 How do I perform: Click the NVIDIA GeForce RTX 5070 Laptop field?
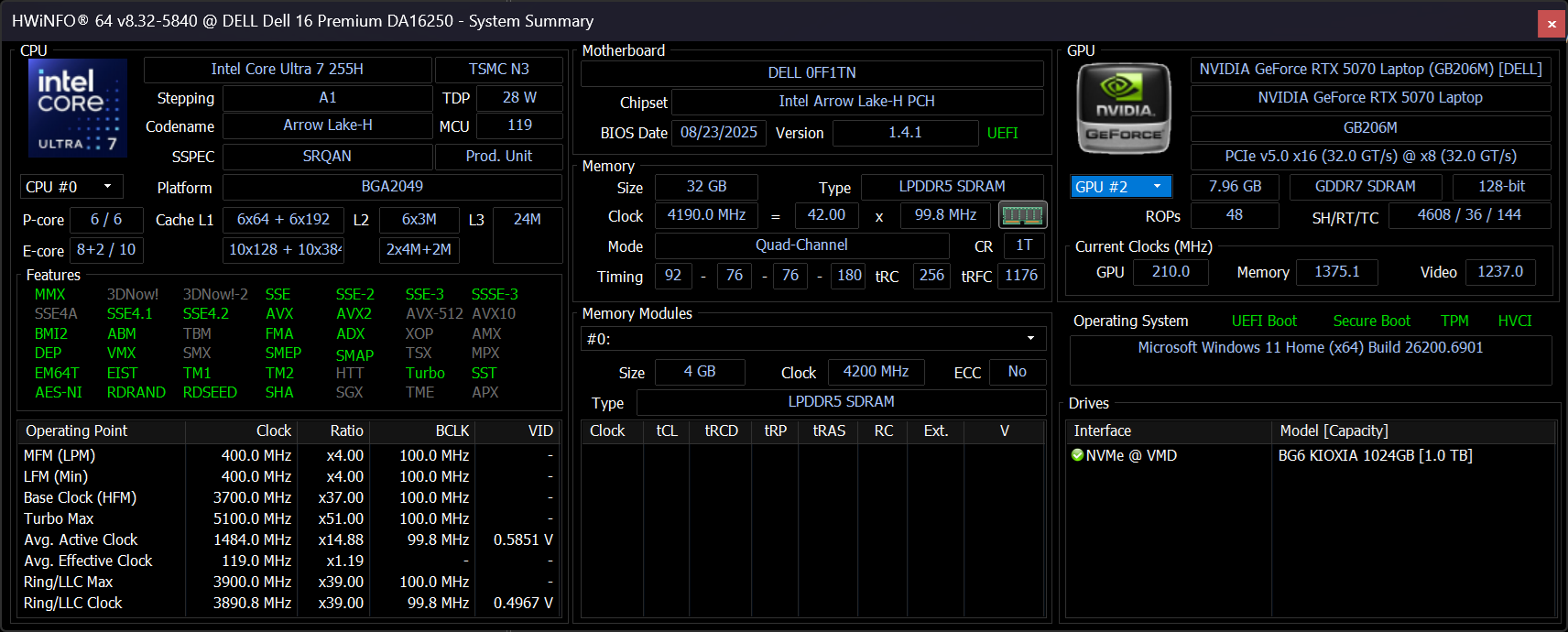click(1369, 98)
